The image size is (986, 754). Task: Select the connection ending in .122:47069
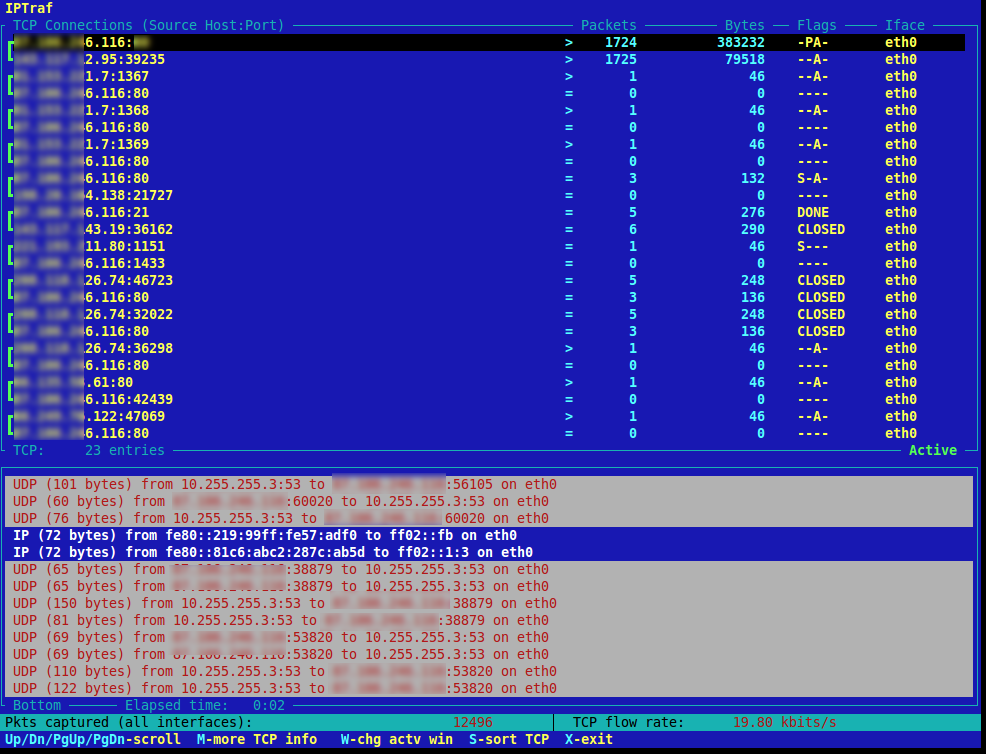489,416
